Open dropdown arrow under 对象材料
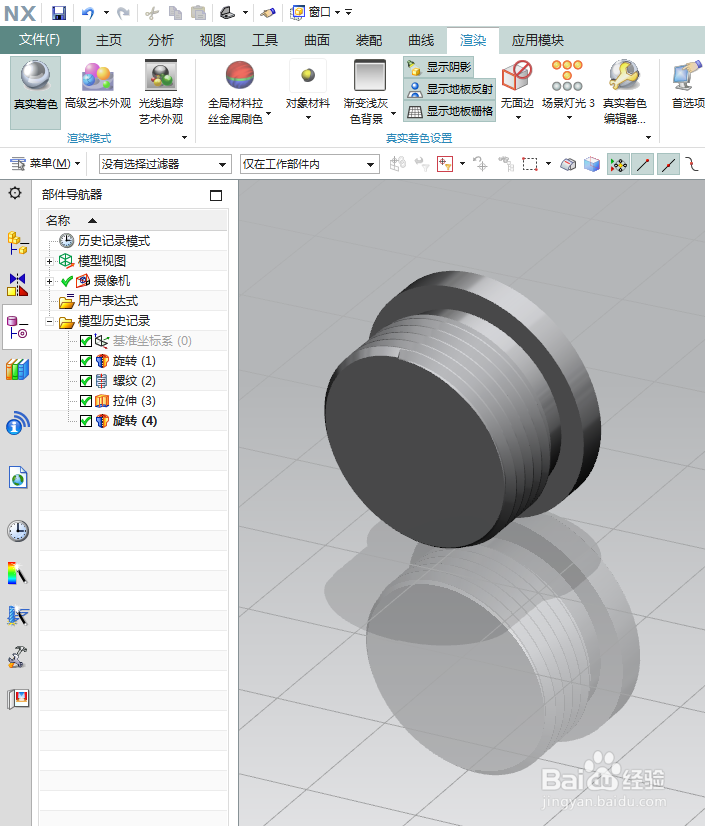 point(308,117)
